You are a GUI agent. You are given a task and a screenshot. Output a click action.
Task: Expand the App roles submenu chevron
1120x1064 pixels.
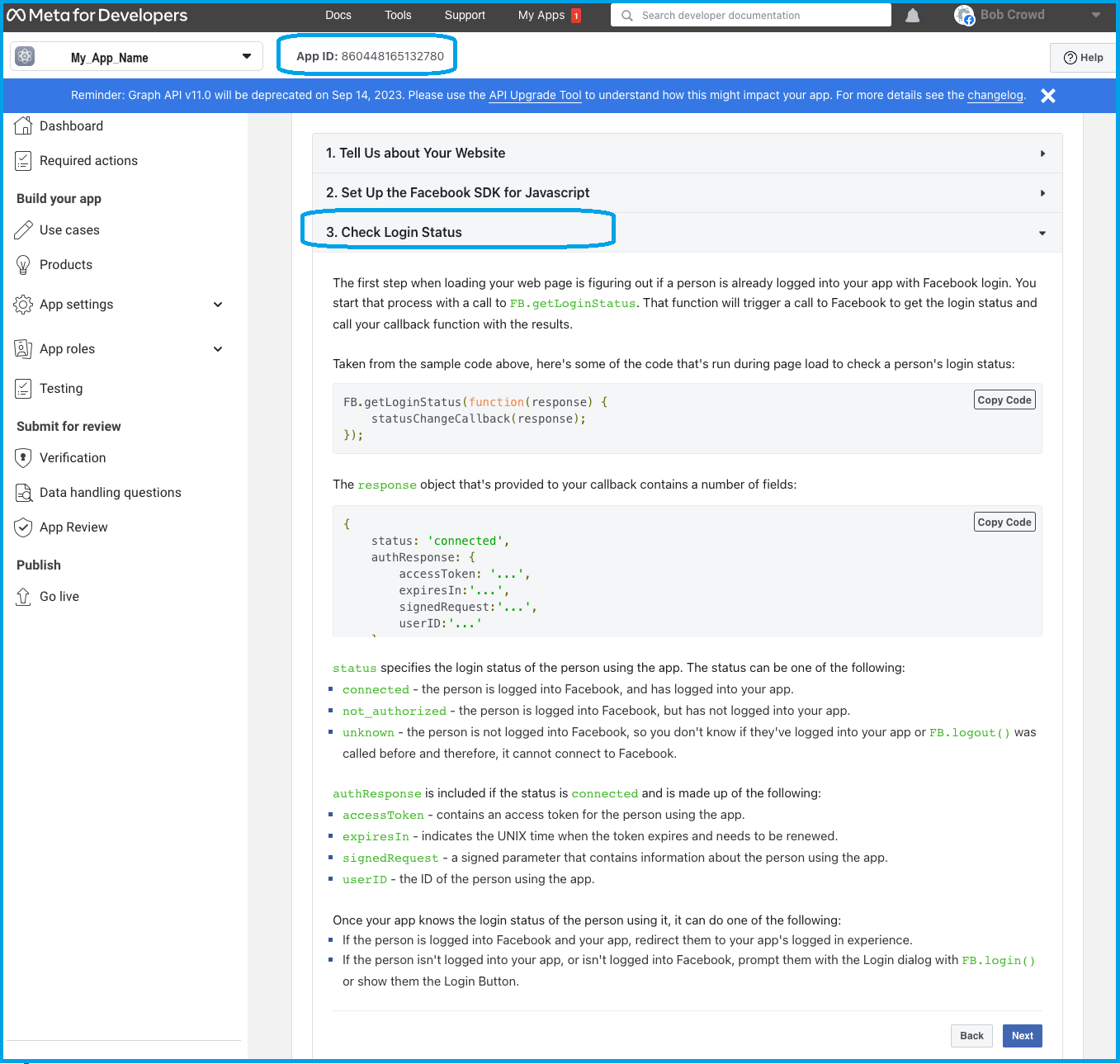click(218, 349)
